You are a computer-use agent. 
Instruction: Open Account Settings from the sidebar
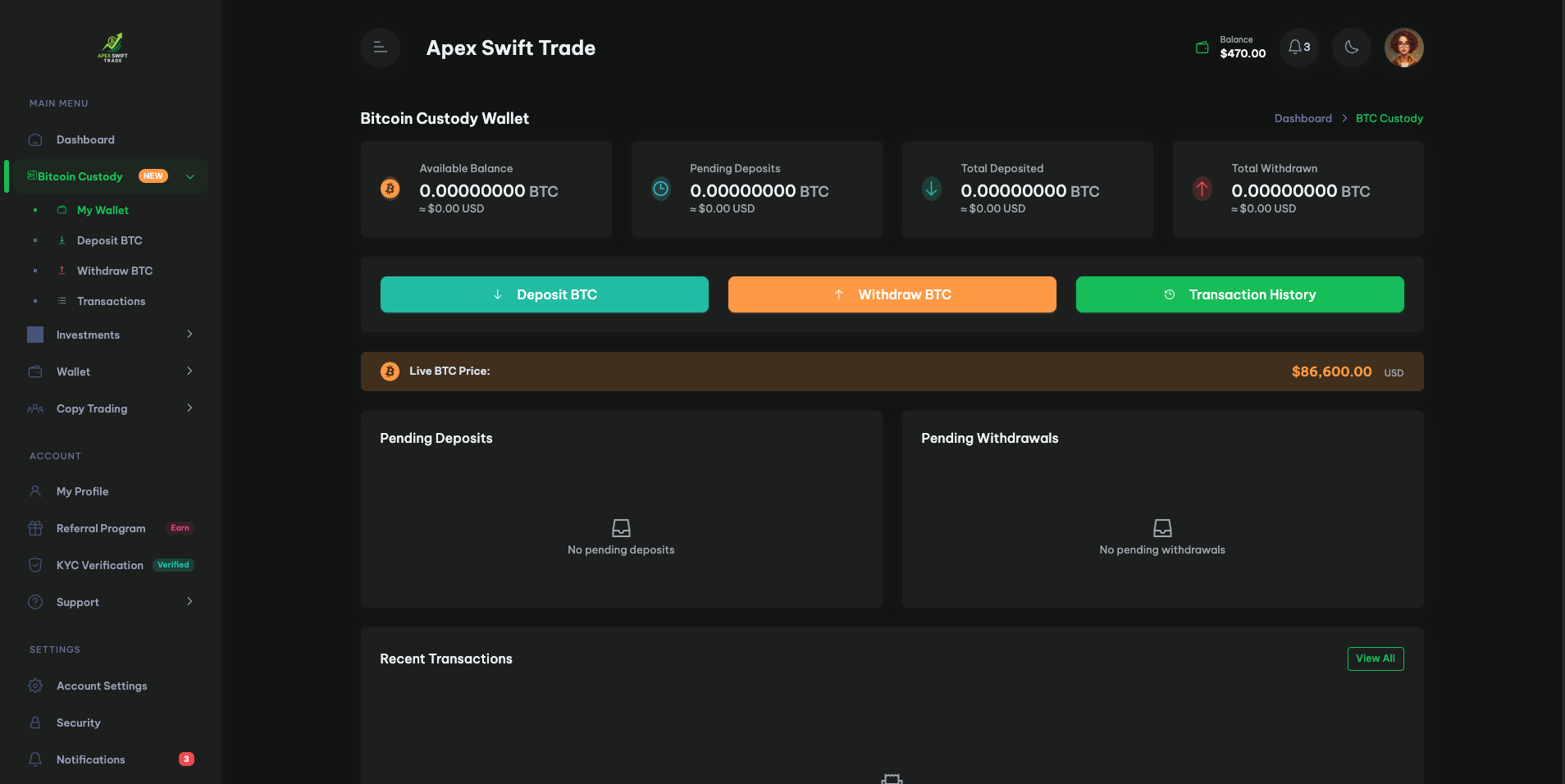101,686
